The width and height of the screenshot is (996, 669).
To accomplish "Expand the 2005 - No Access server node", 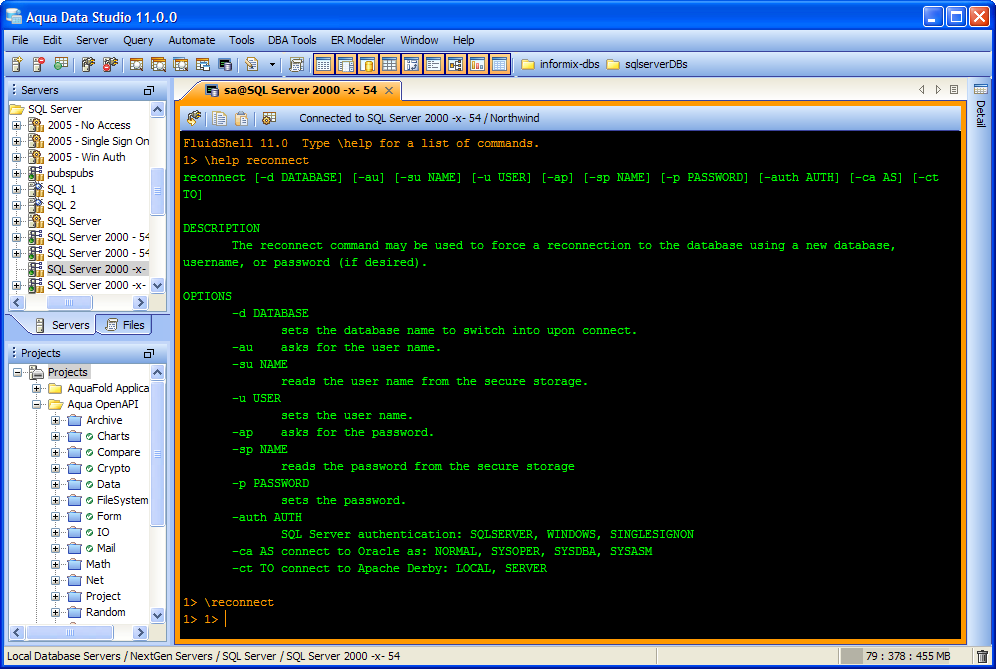I will (17, 125).
